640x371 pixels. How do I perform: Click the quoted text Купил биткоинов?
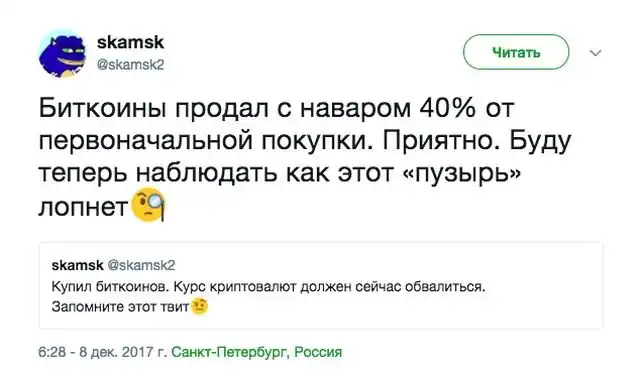coord(109,287)
